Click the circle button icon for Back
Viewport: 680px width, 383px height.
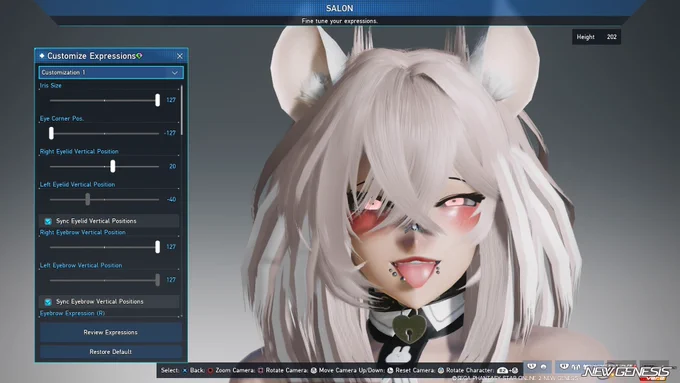[210, 370]
